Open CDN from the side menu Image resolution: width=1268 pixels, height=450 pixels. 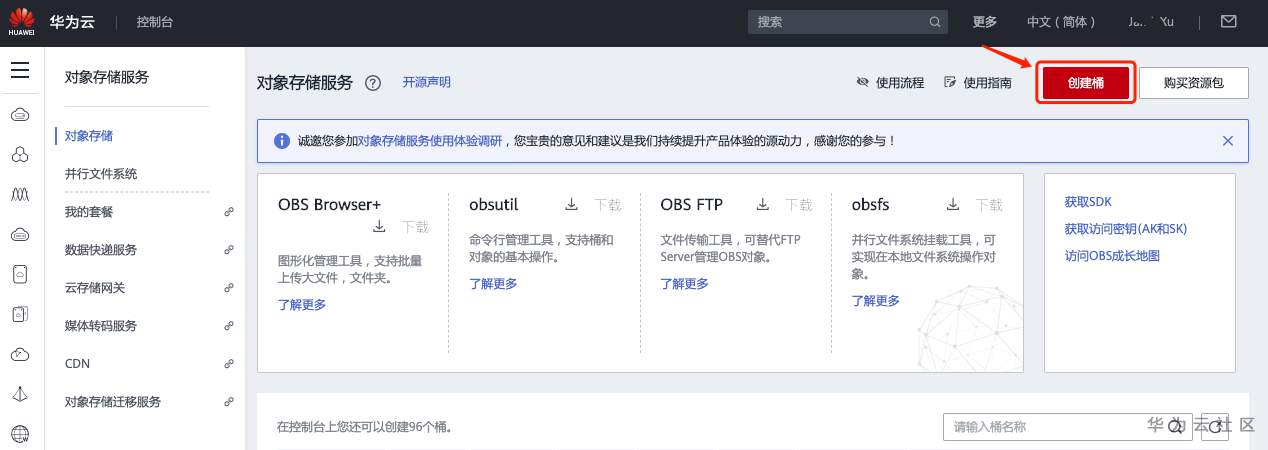tap(77, 364)
